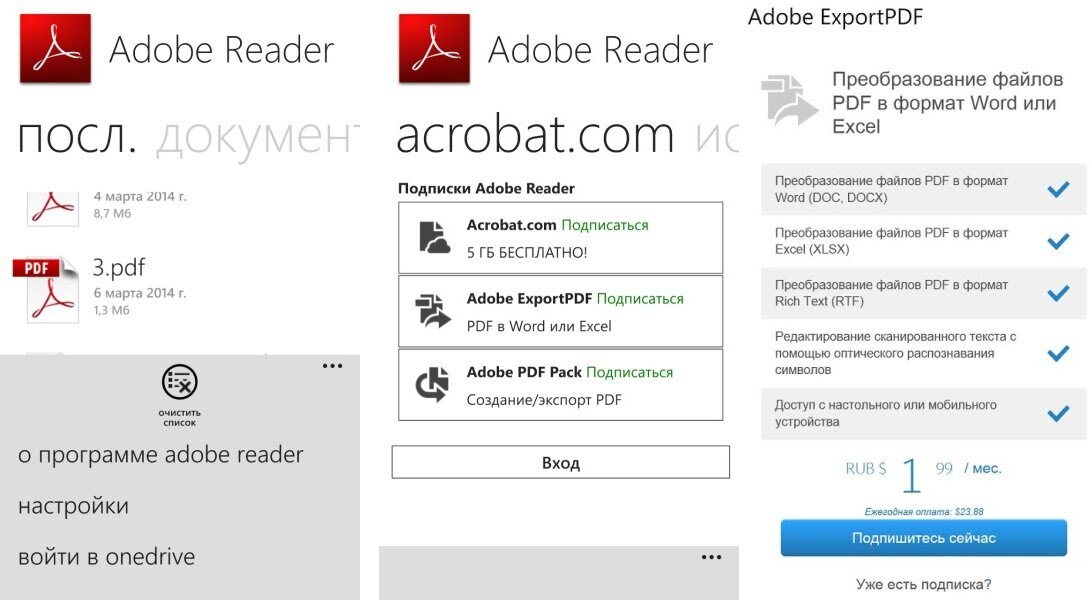Viewport: 1090px width, 600px height.
Task: Click Adobe Reader logo in recent documents screen
Action: [x=56, y=49]
